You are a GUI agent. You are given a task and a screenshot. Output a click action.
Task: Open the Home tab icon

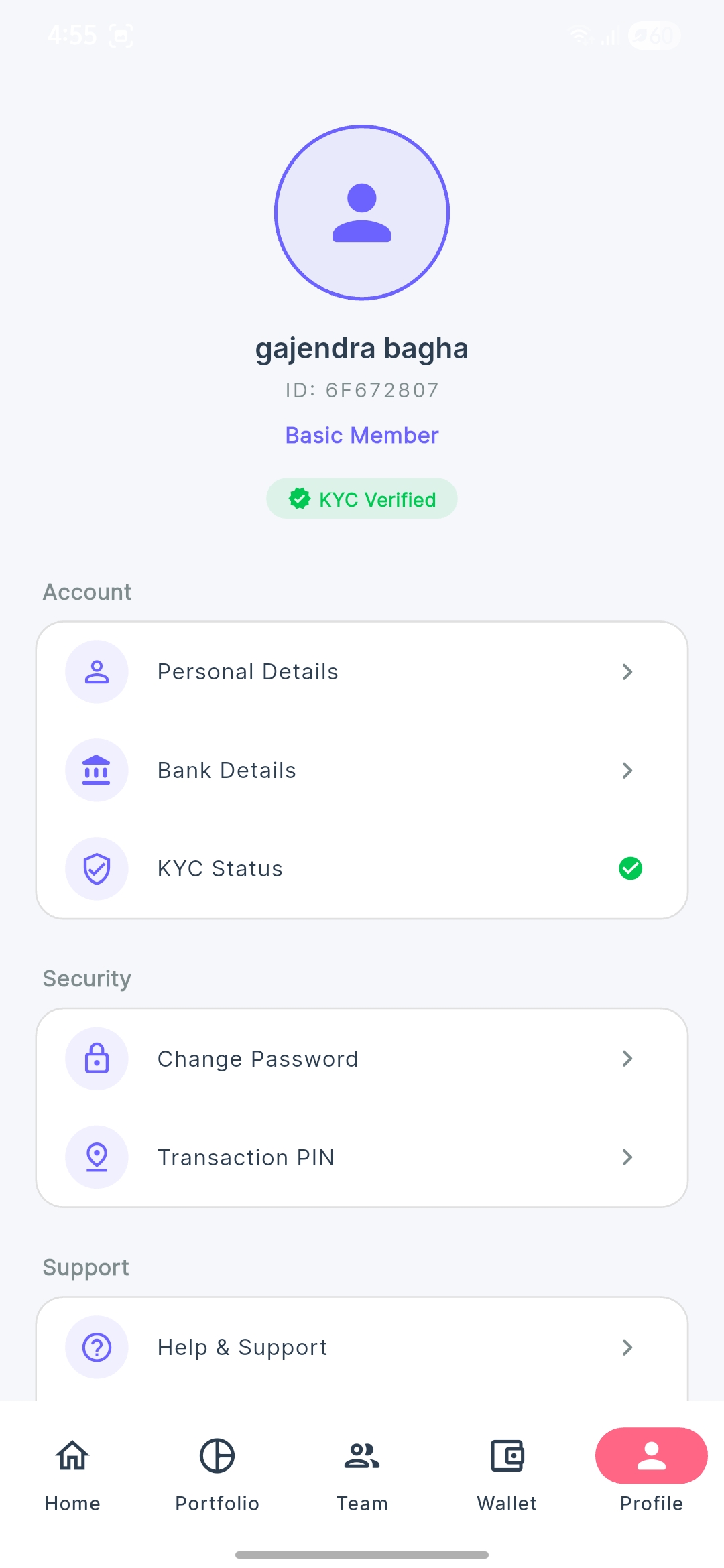pyautogui.click(x=72, y=1455)
